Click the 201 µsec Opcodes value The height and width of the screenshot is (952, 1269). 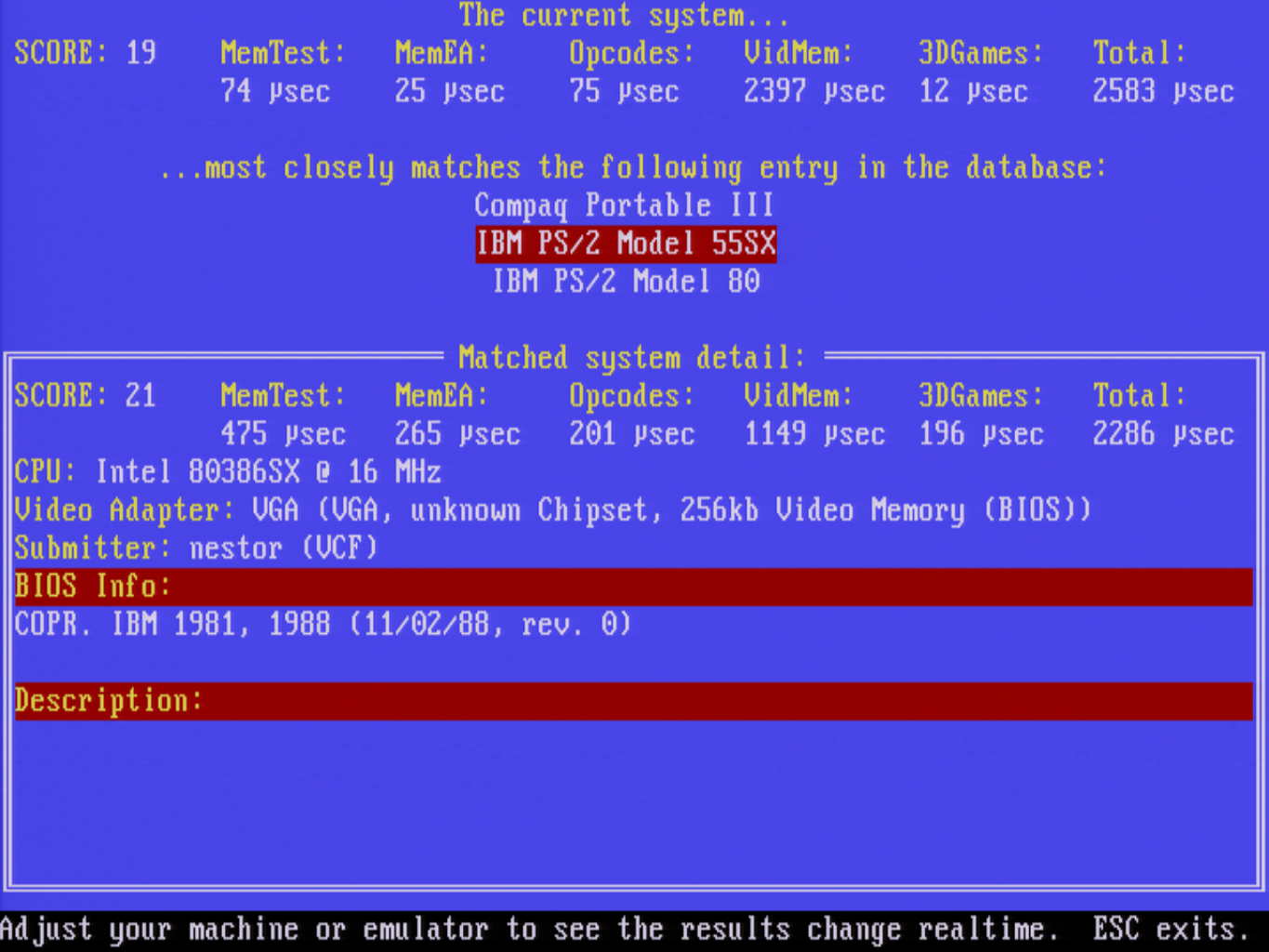[632, 434]
